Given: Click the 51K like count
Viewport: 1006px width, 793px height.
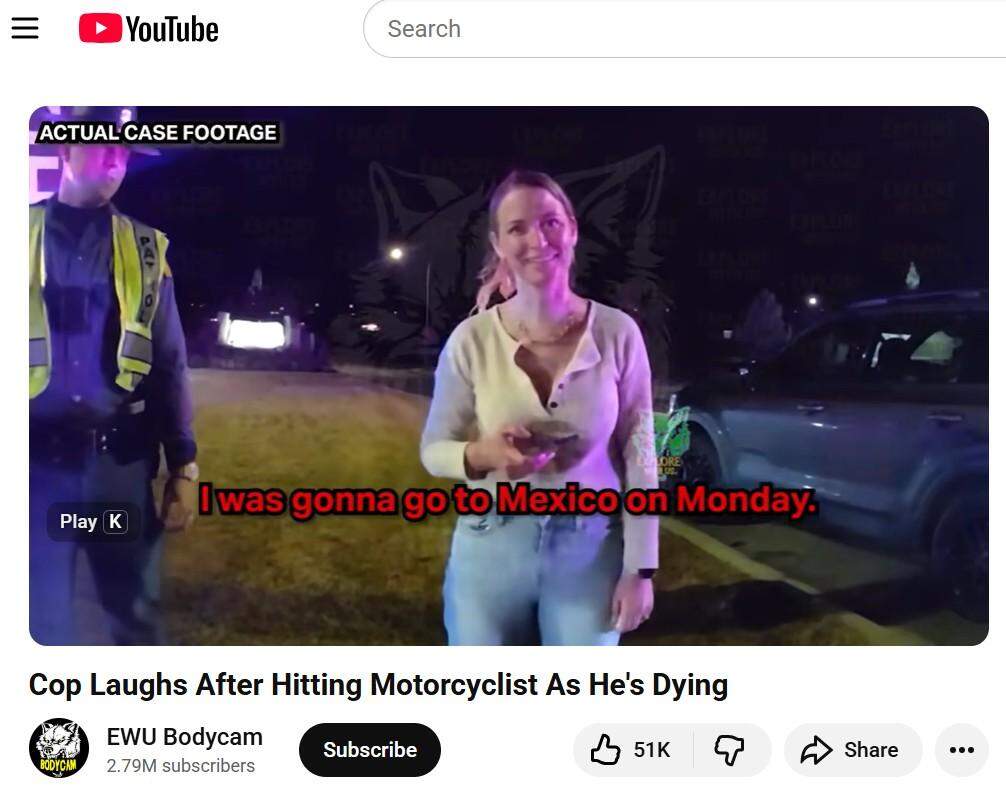Looking at the screenshot, I should [x=652, y=750].
